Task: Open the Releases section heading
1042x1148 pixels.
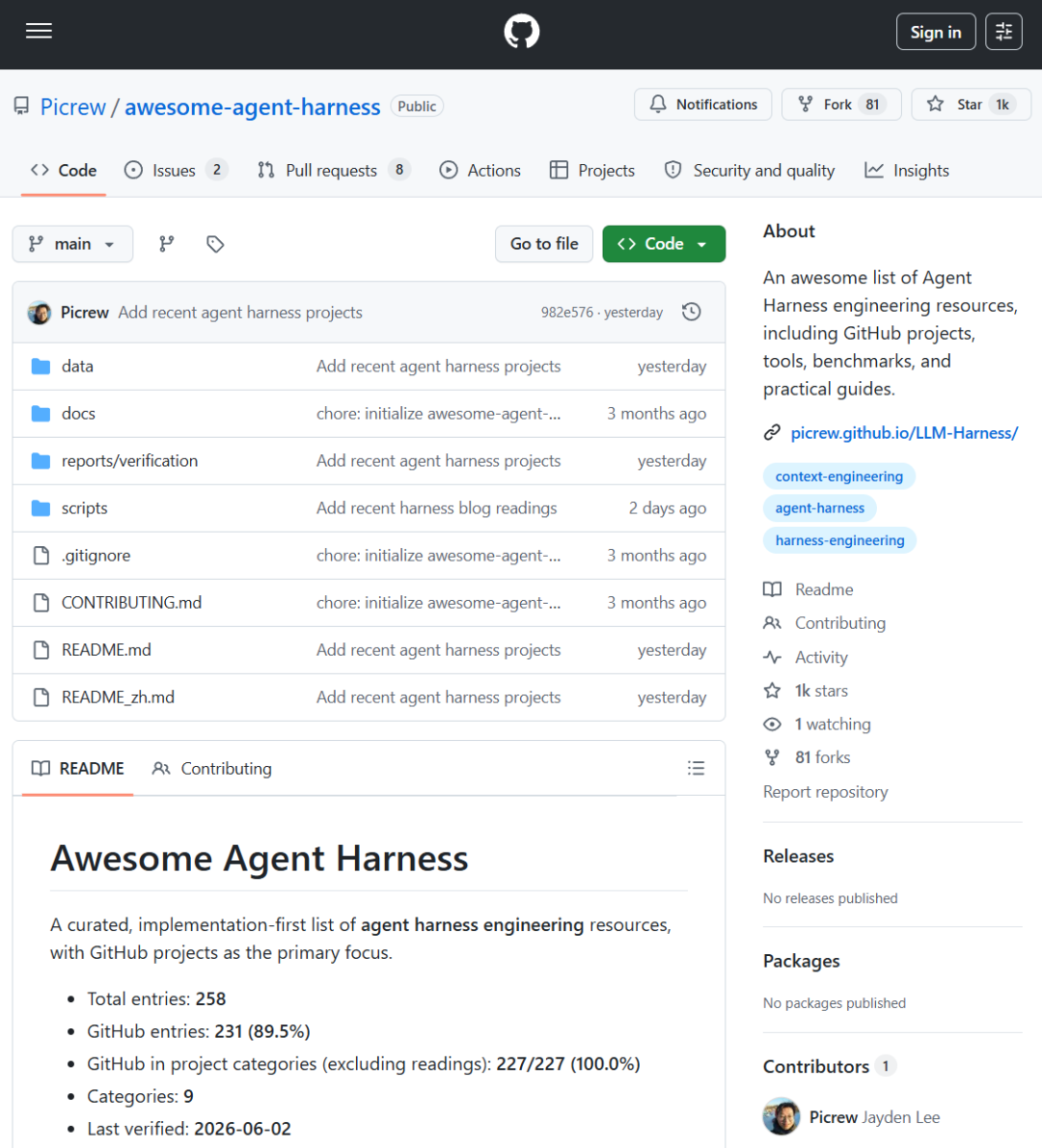Action: (x=798, y=856)
